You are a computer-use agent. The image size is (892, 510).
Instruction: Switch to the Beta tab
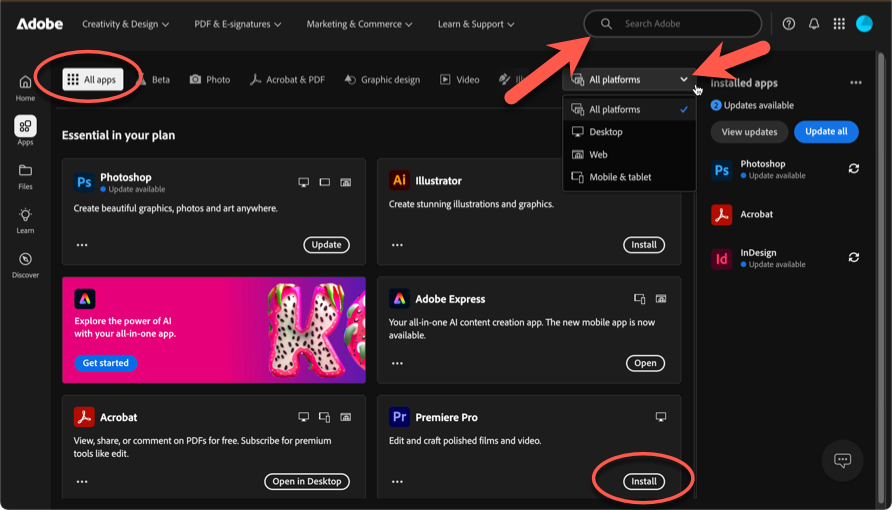[x=154, y=80]
